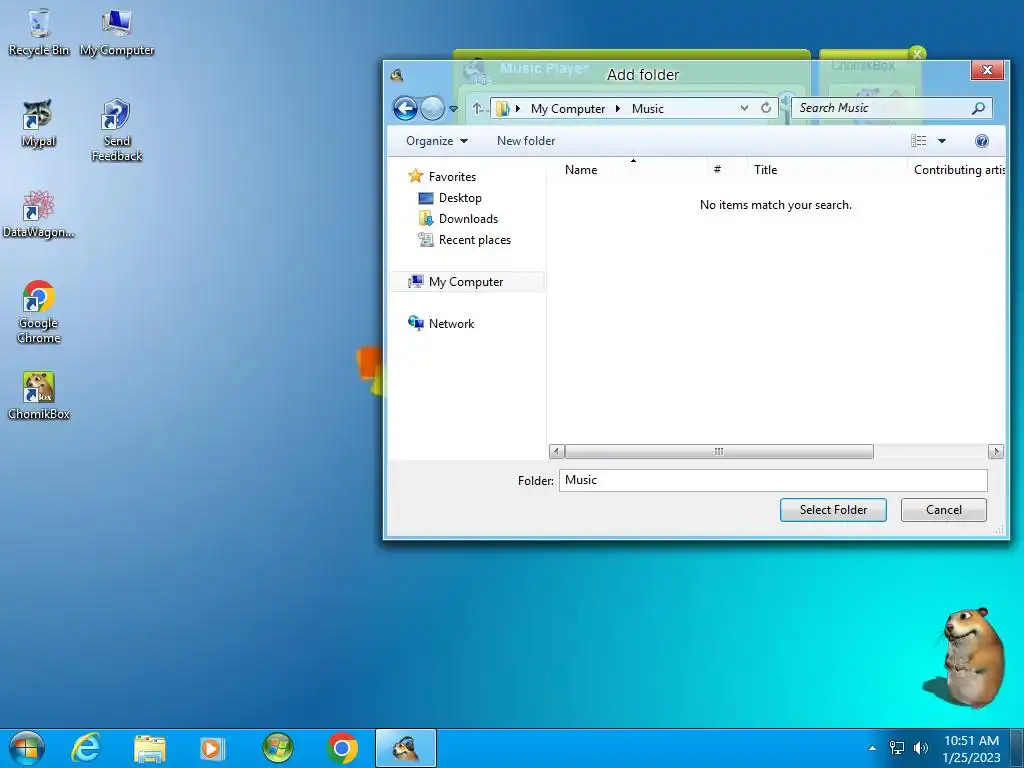Open Internet Explorer from taskbar
1024x768 pixels.
86,748
